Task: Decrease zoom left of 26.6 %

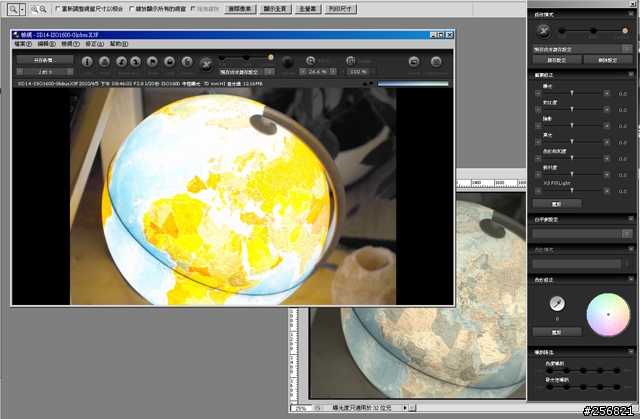Action: [x=303, y=71]
